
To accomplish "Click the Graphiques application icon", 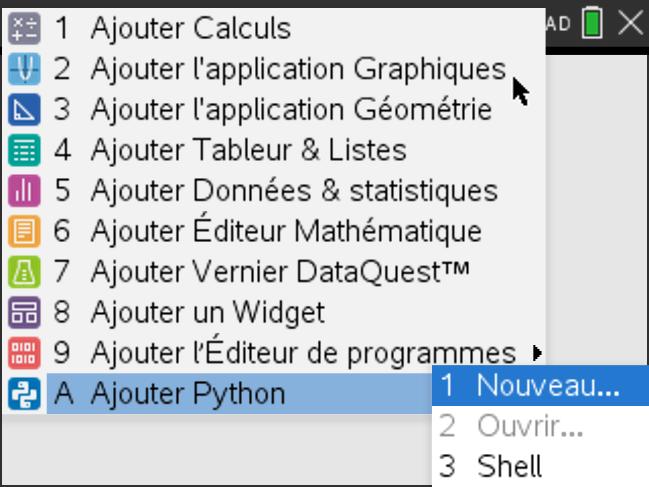I will coord(22,68).
